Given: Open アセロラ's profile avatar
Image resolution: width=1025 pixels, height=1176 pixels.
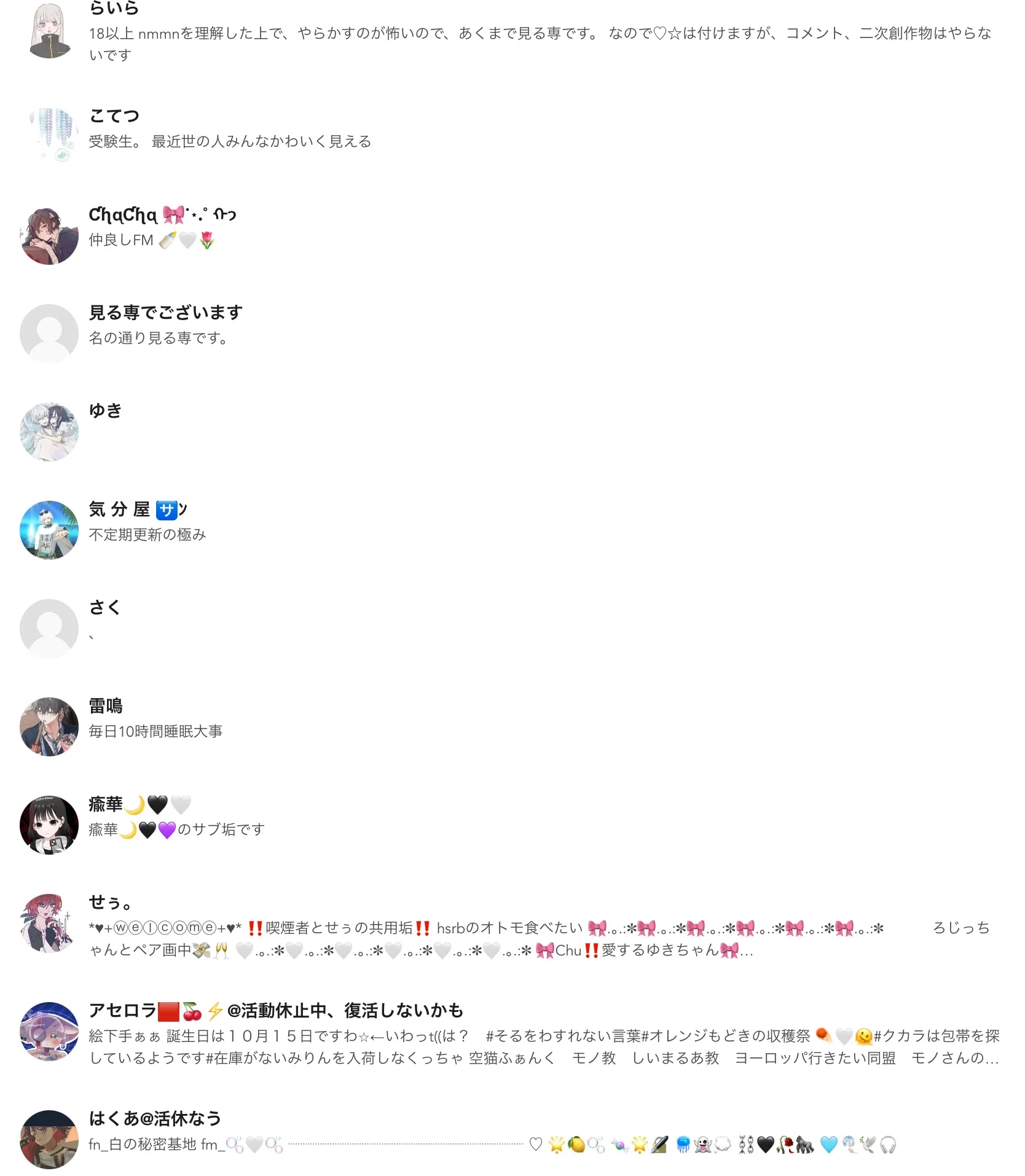Looking at the screenshot, I should (x=49, y=1031).
